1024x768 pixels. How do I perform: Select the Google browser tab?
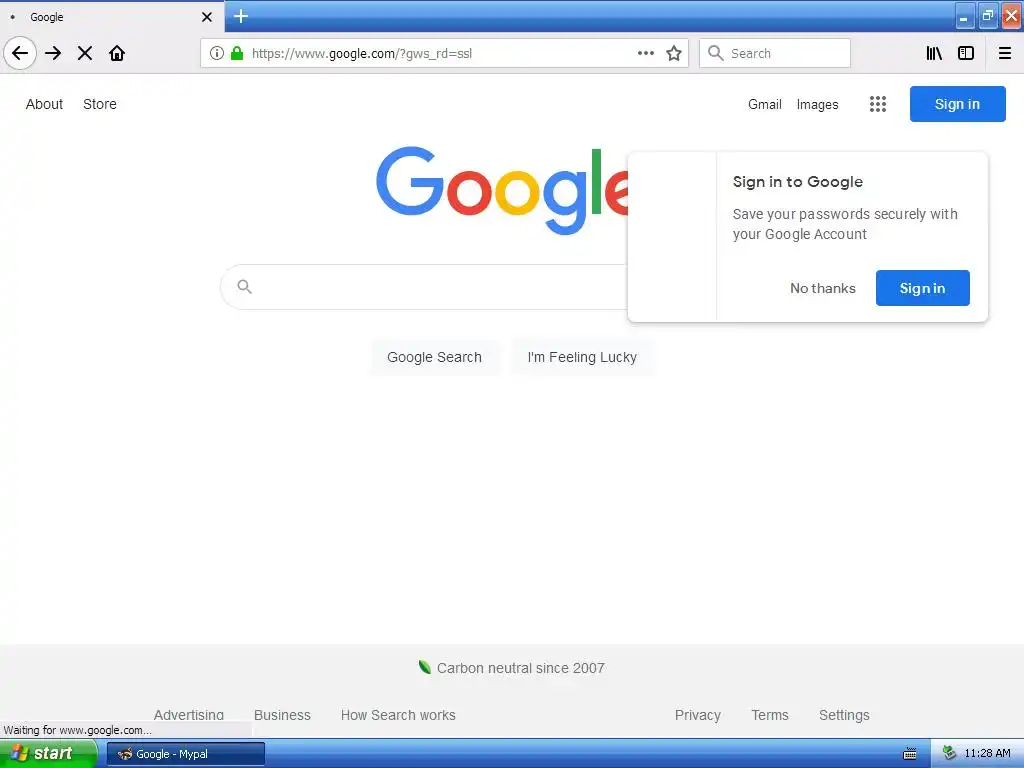coord(111,17)
